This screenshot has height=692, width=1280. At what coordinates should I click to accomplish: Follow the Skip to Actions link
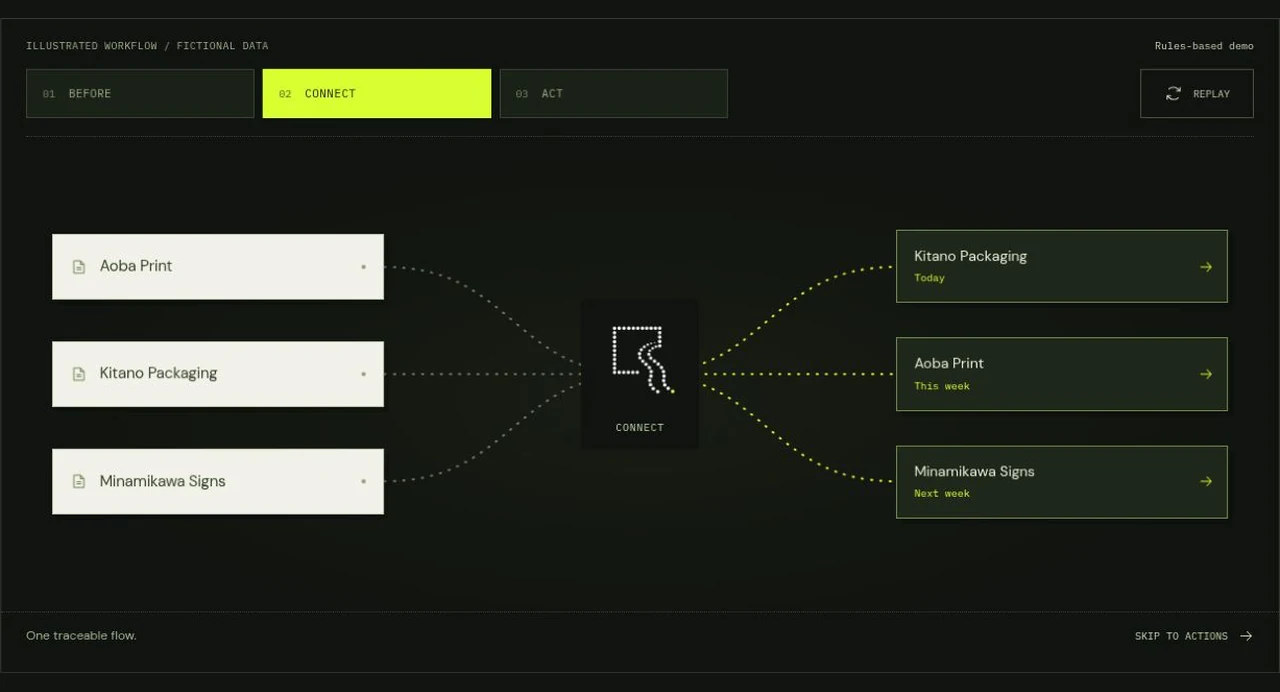click(1194, 636)
